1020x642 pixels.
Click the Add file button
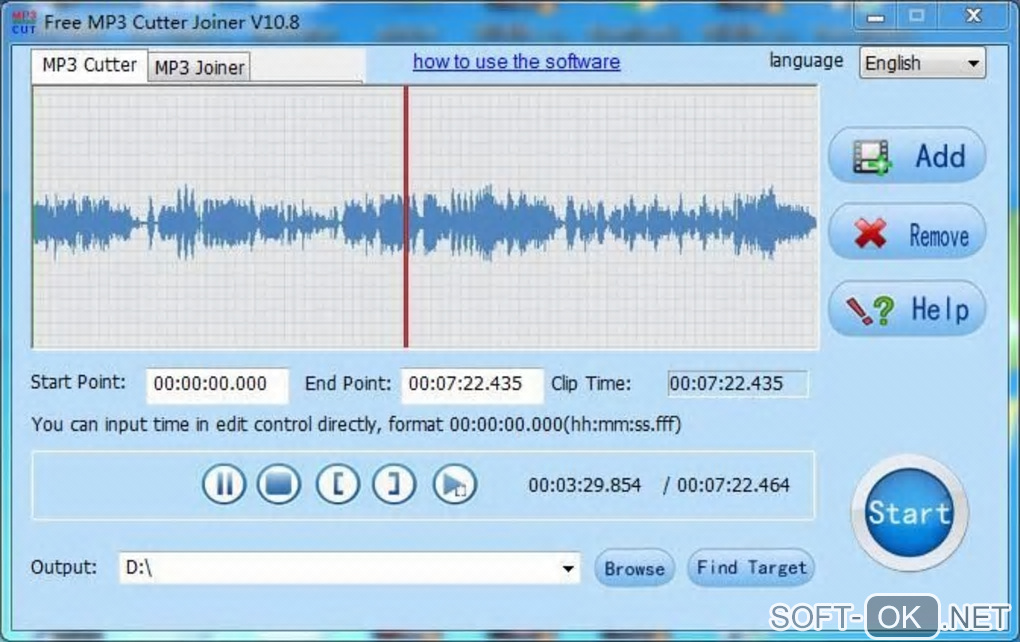(x=907, y=155)
